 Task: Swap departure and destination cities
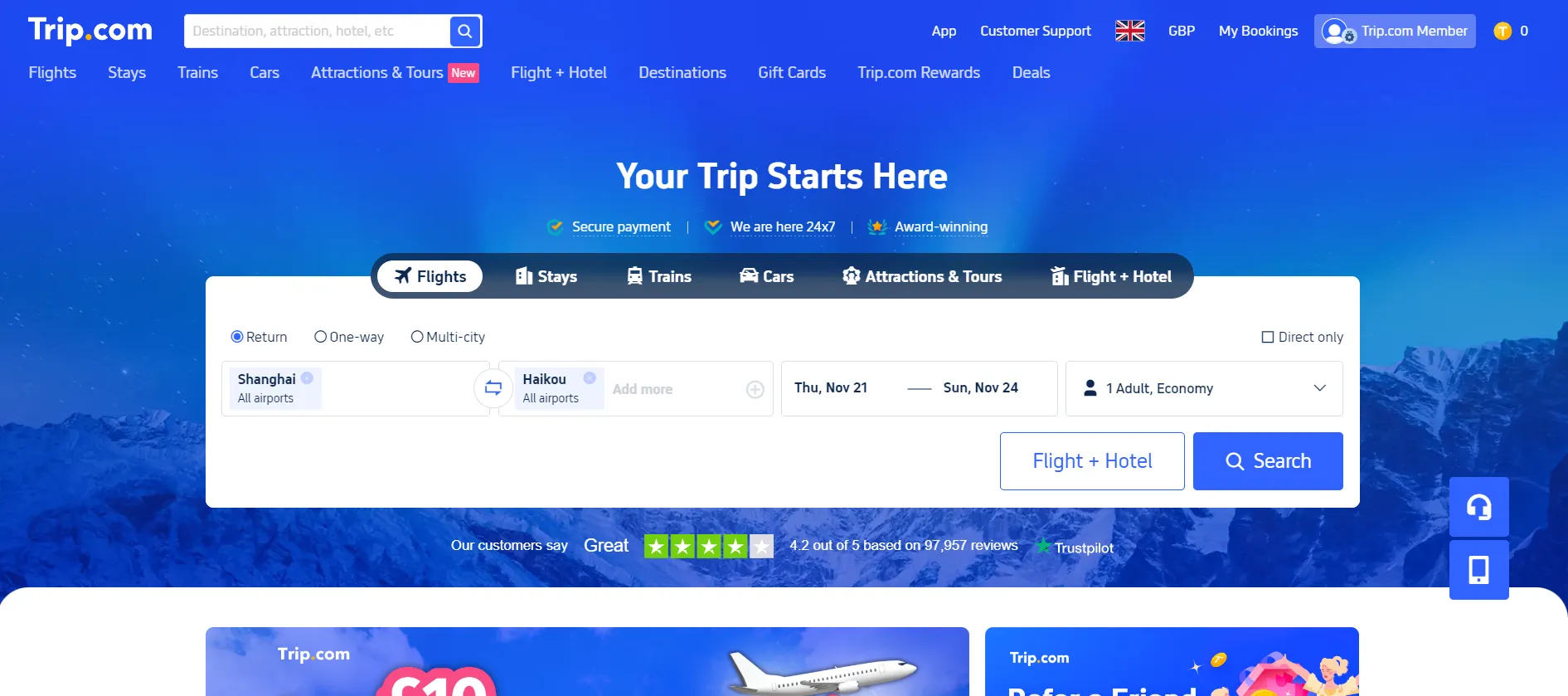pyautogui.click(x=493, y=388)
